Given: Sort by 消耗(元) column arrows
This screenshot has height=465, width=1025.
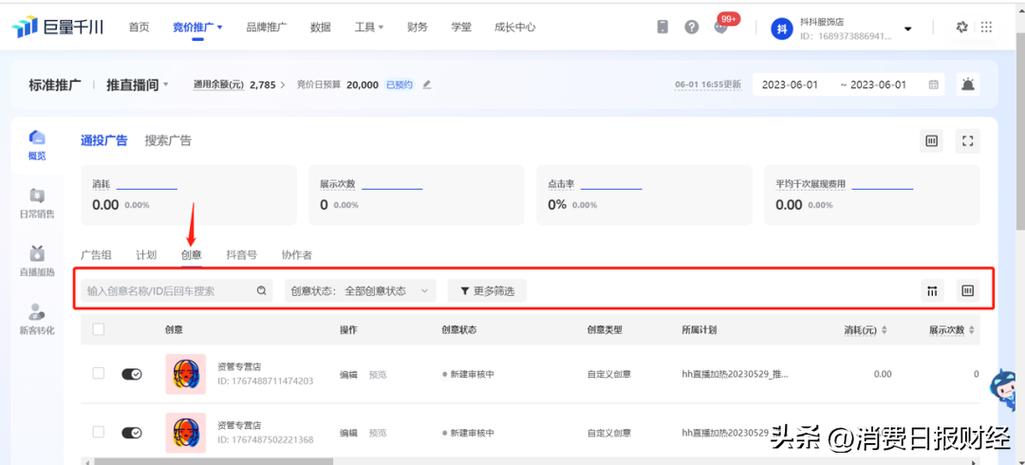Looking at the screenshot, I should pyautogui.click(x=884, y=330).
